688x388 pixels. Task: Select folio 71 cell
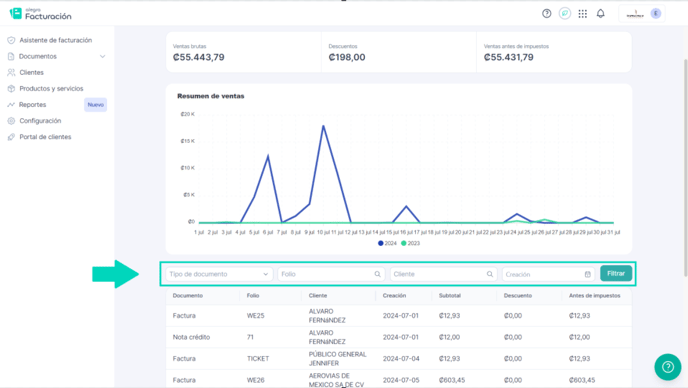click(x=250, y=337)
